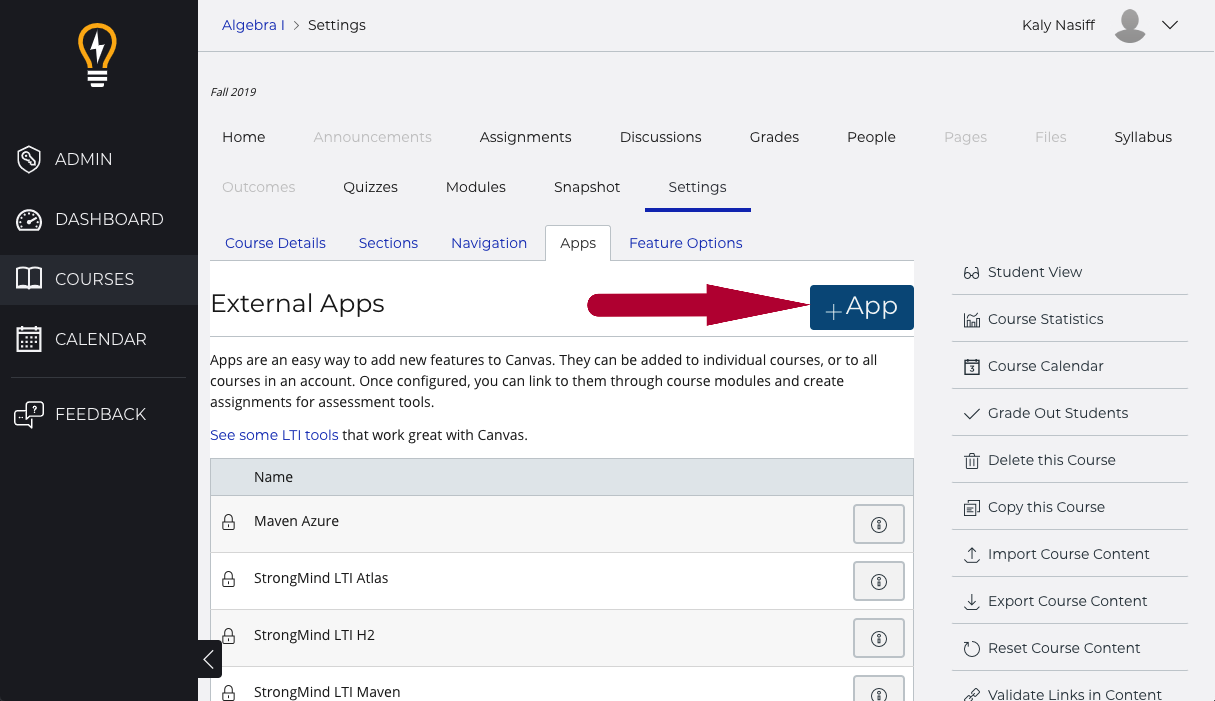Open Student View from the sidebar
This screenshot has width=1215, height=701.
click(x=1034, y=272)
